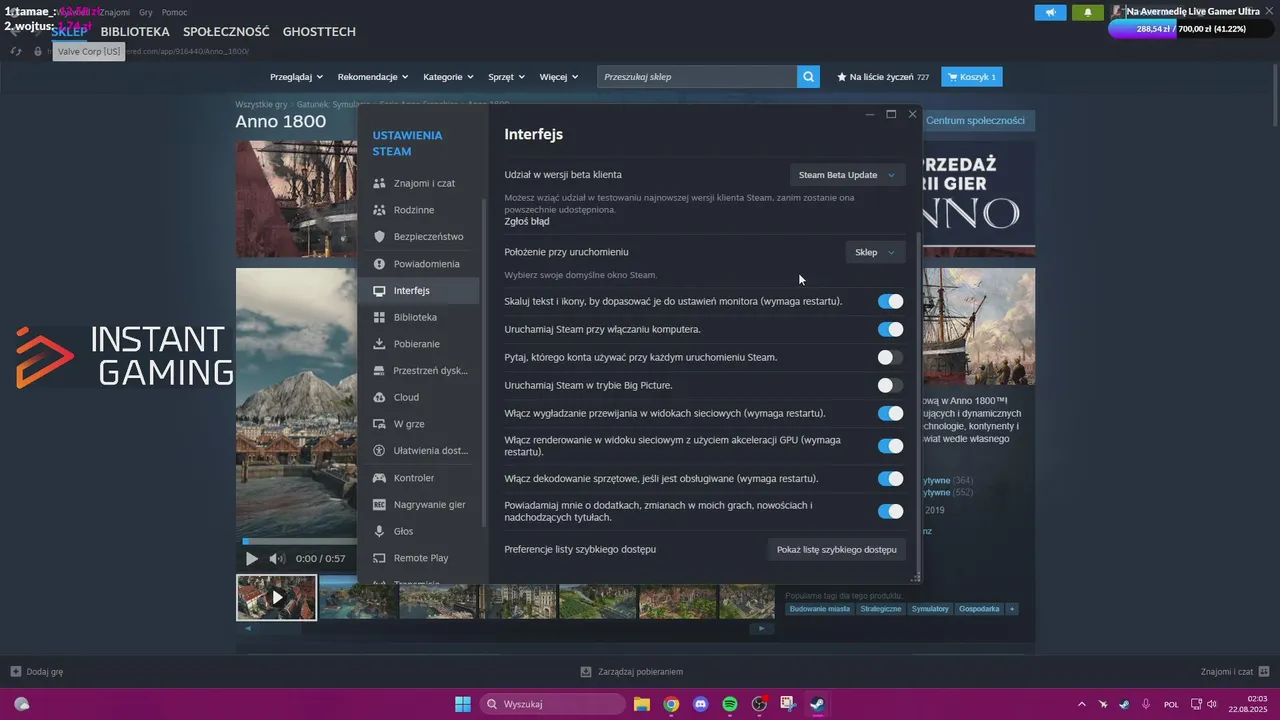Screen dimensions: 1280x720
Task: Toggle scale text and icons to monitor
Action: tap(890, 301)
